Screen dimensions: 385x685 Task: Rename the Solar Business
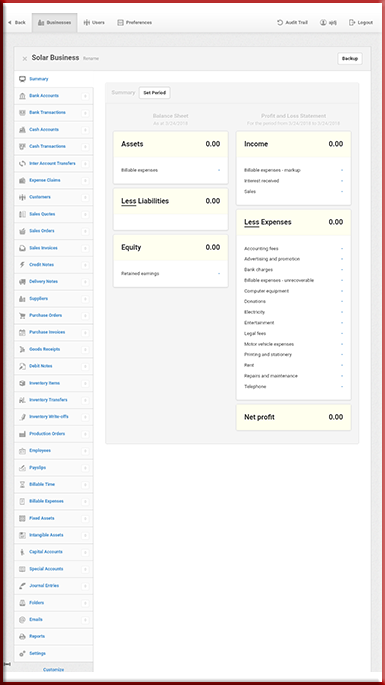(91, 59)
